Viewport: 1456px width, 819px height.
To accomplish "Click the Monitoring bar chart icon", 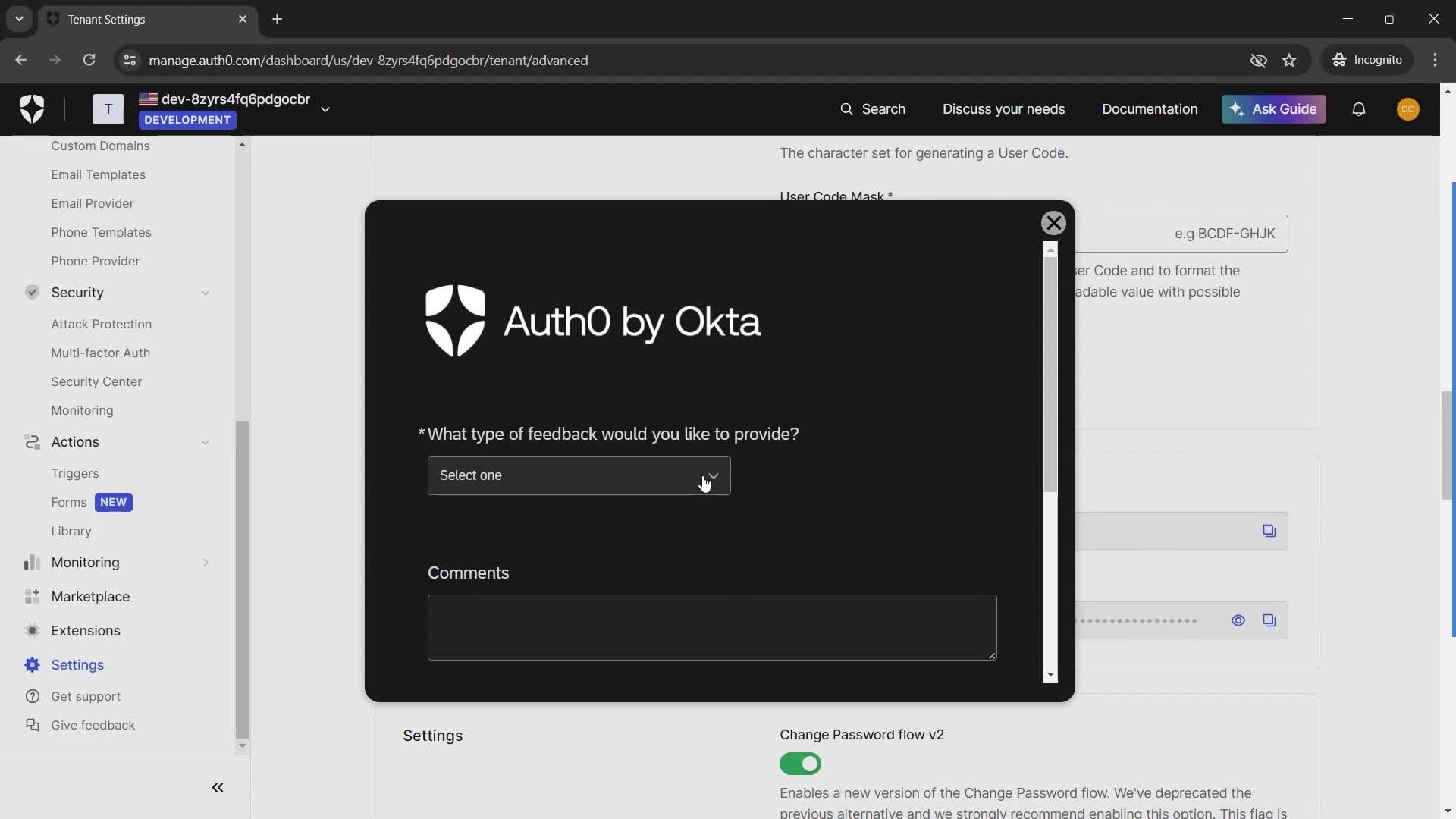I will 32,562.
